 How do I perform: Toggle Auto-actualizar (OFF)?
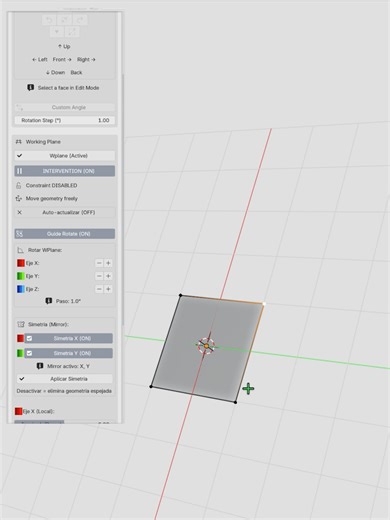pos(65,212)
